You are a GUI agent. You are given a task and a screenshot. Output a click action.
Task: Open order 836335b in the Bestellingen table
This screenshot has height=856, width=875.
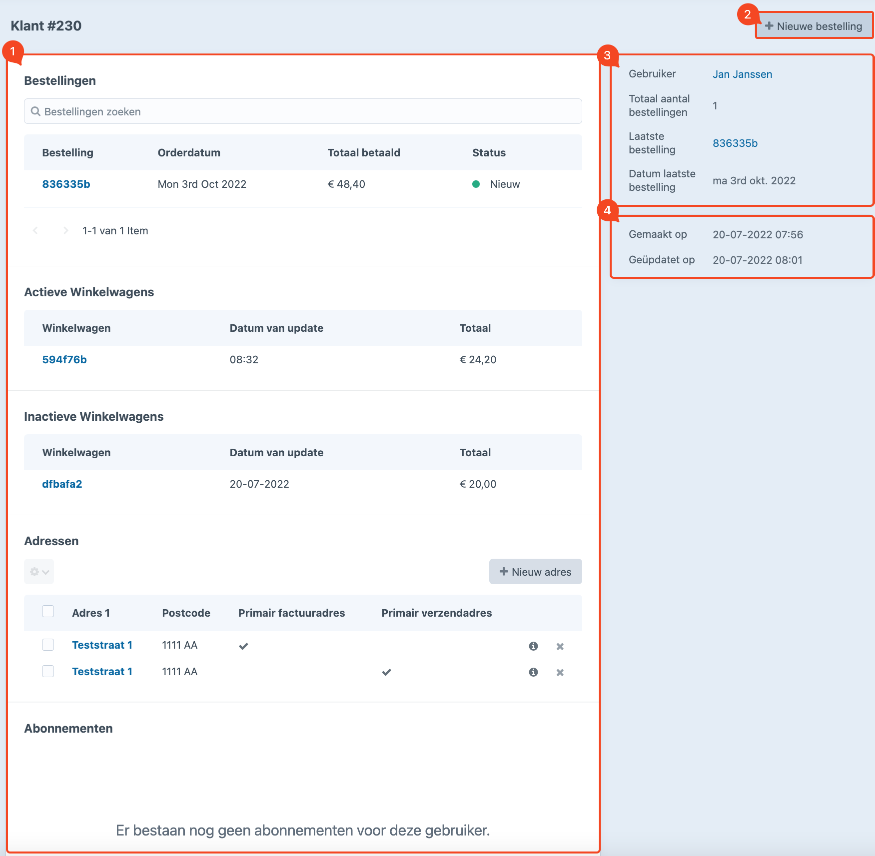pos(67,184)
